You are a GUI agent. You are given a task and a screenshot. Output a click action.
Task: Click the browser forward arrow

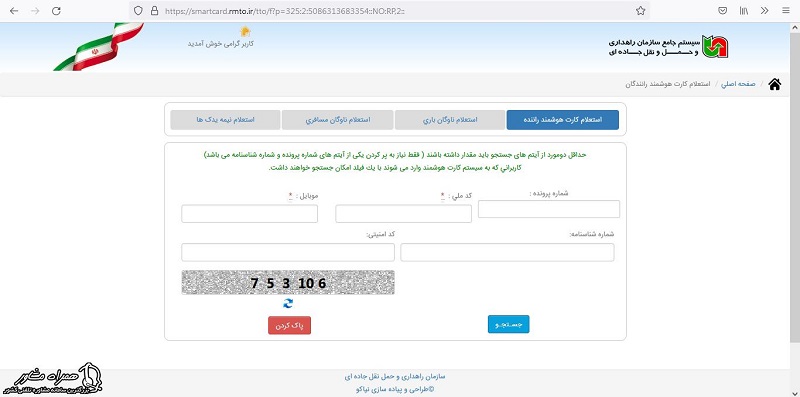(x=35, y=11)
